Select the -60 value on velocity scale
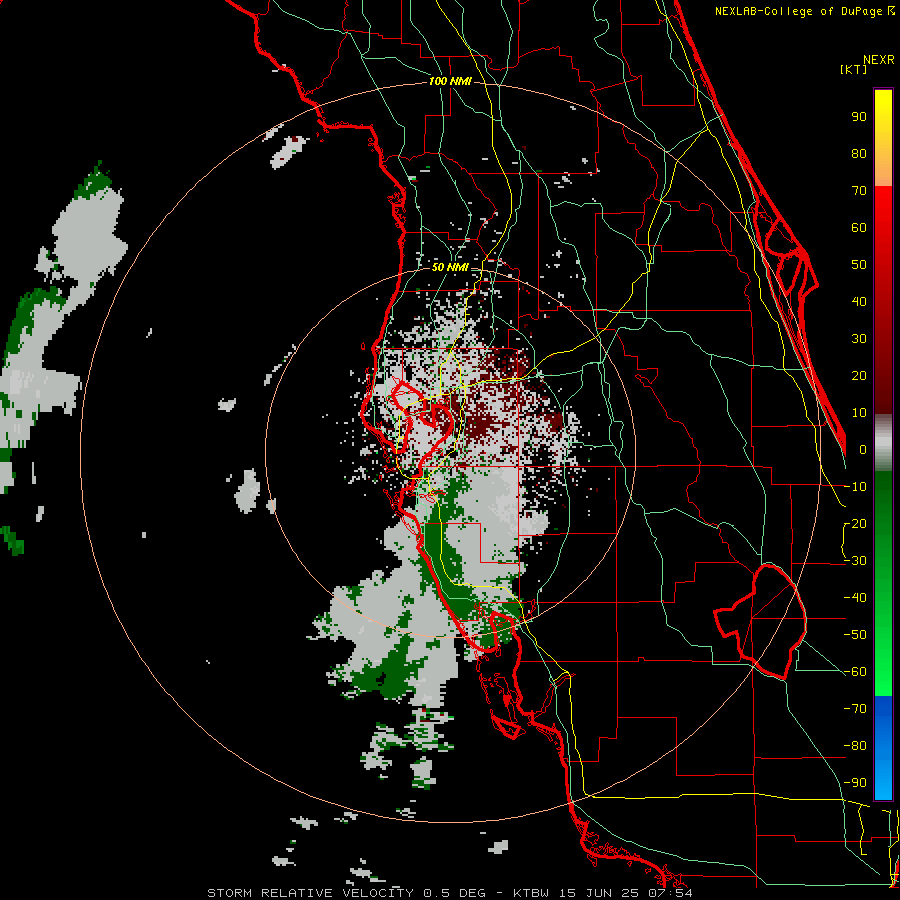The image size is (900, 900). point(855,672)
